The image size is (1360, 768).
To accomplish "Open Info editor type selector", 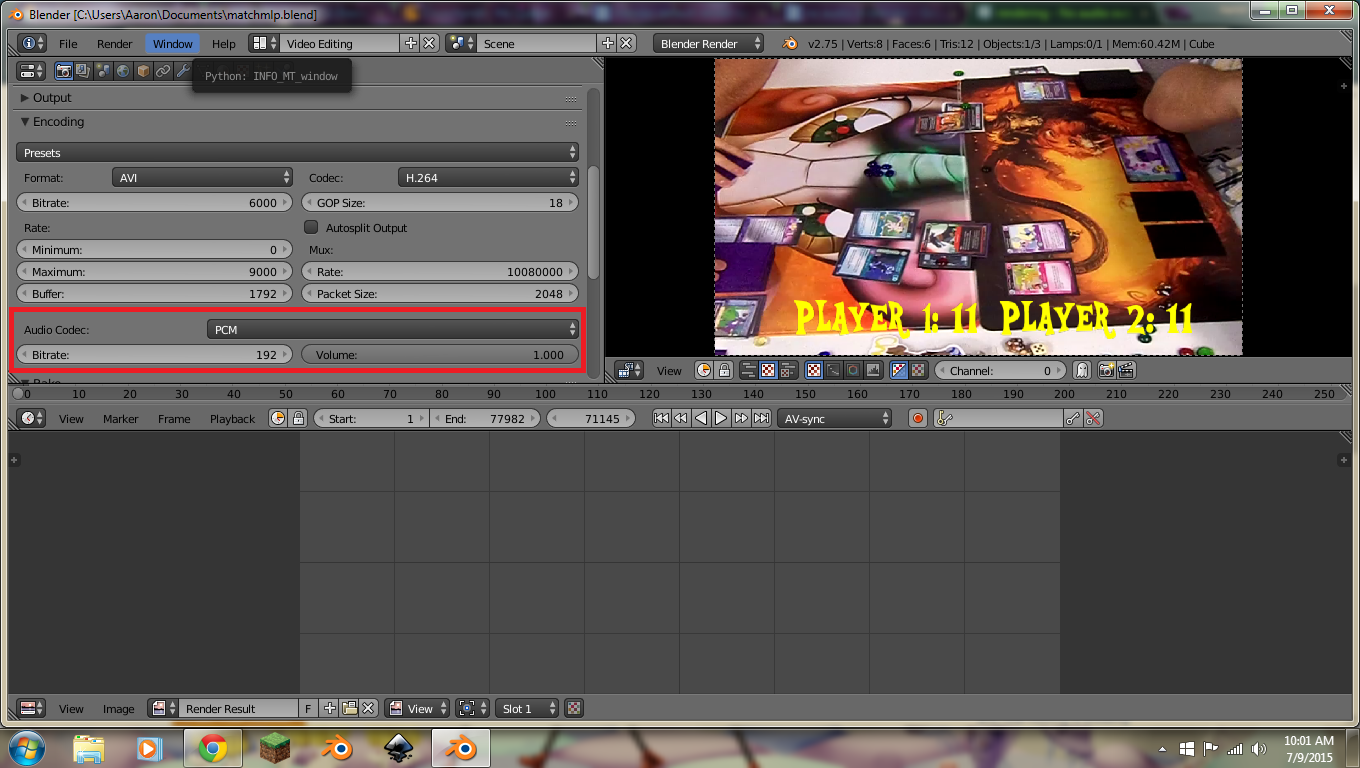I will click(x=32, y=43).
